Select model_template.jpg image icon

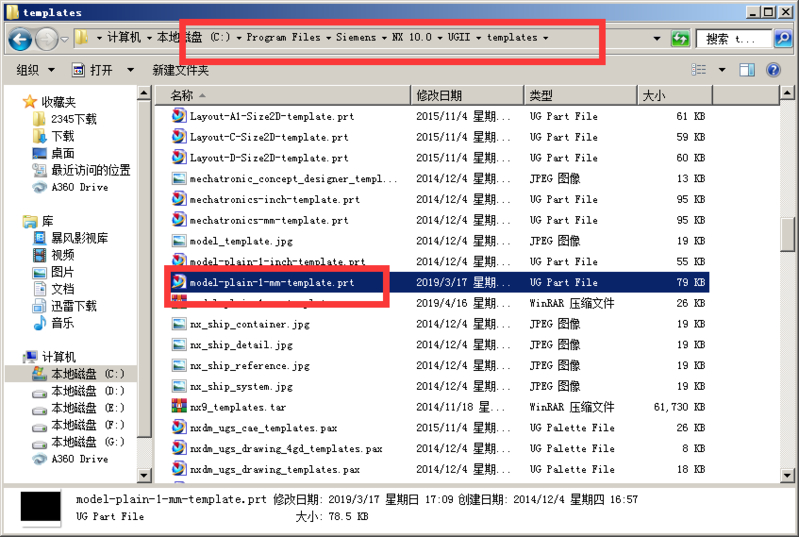click(179, 240)
